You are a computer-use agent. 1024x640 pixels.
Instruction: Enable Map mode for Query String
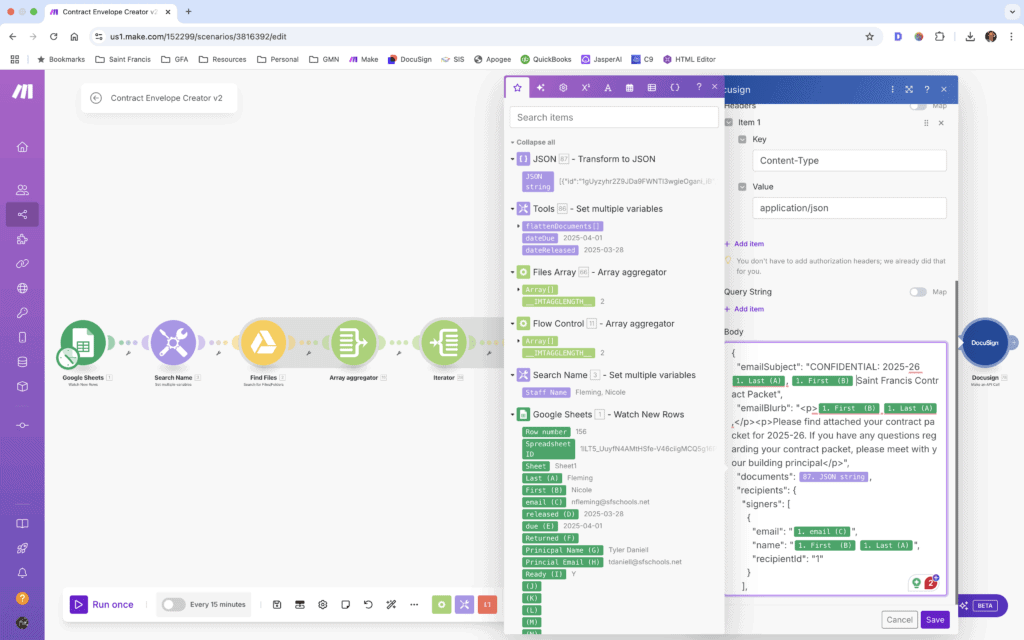pos(918,292)
